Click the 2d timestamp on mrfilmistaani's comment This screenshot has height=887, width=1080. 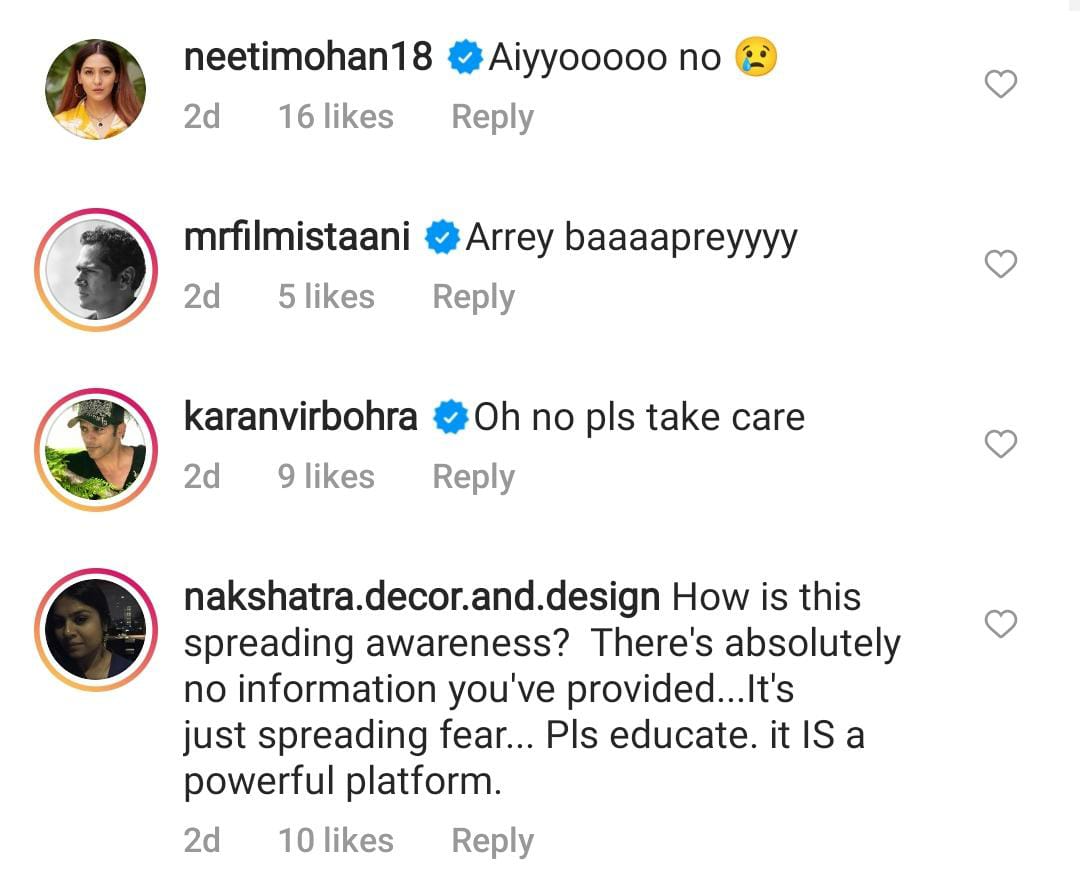[x=201, y=296]
